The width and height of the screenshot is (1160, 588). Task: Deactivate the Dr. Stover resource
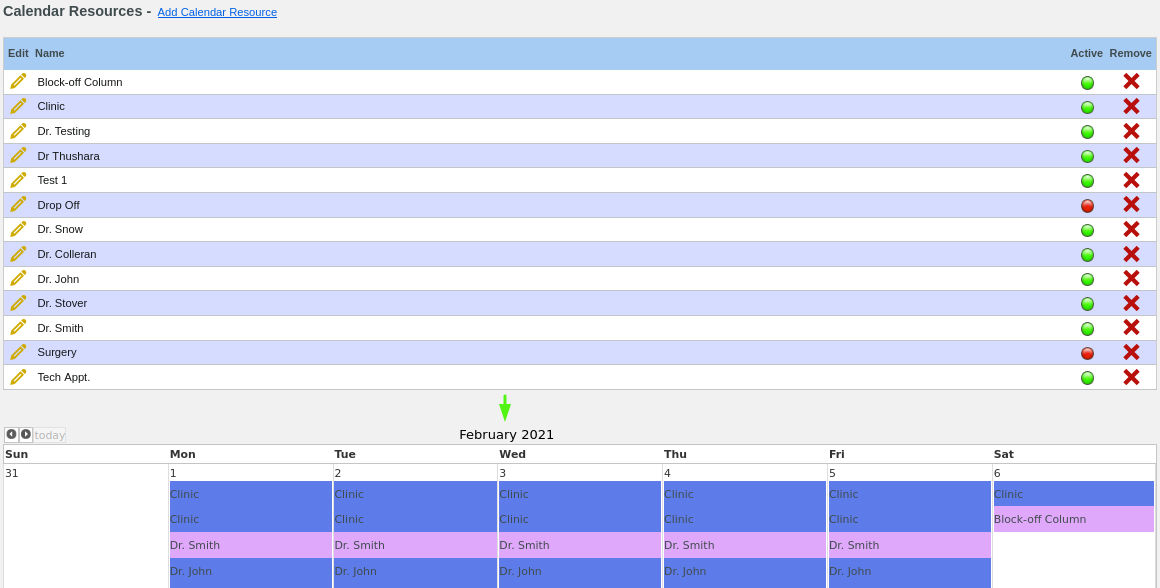1088,304
